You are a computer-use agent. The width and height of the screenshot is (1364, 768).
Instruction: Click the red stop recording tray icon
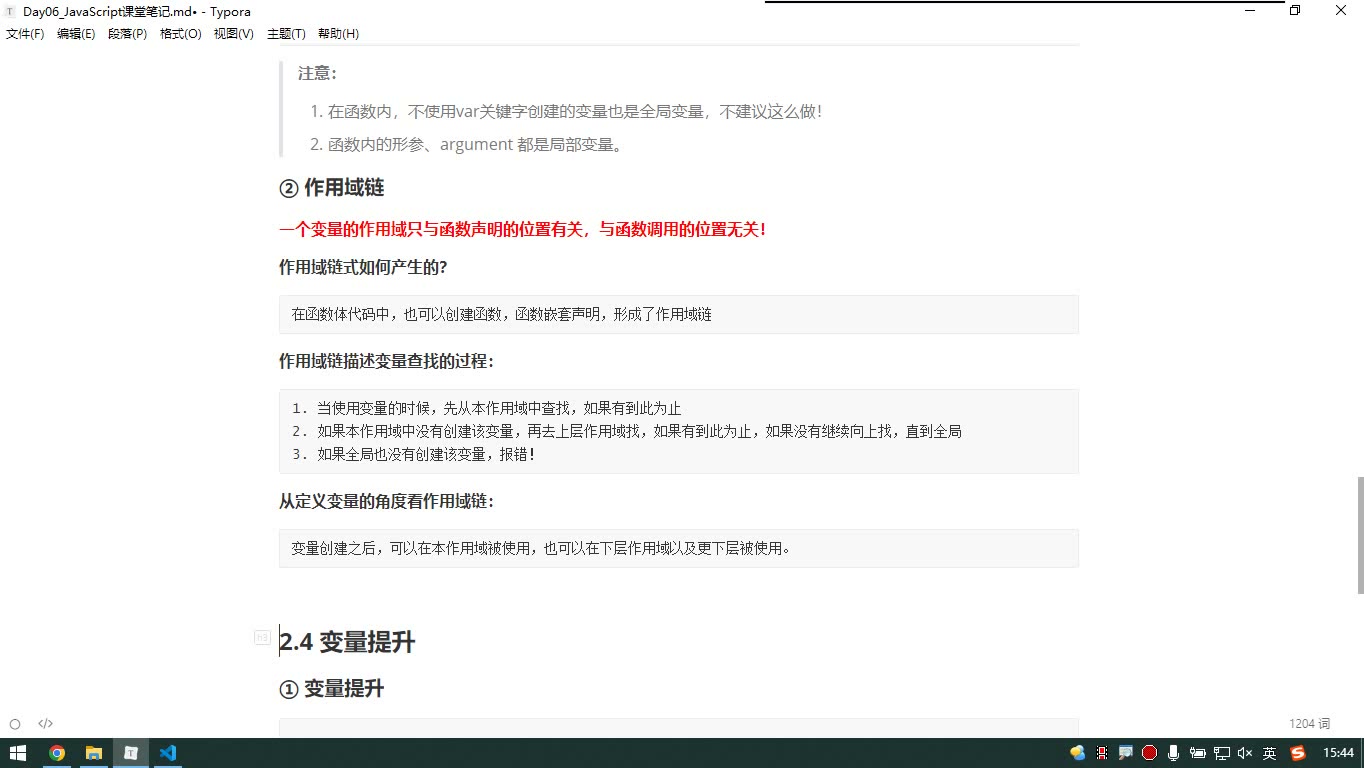pyautogui.click(x=1150, y=753)
